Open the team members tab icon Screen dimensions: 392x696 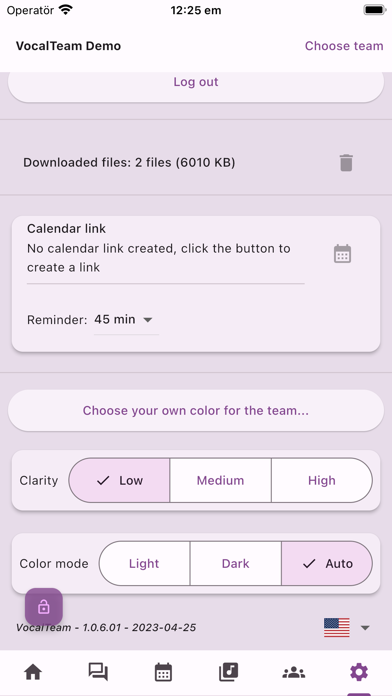tap(294, 672)
